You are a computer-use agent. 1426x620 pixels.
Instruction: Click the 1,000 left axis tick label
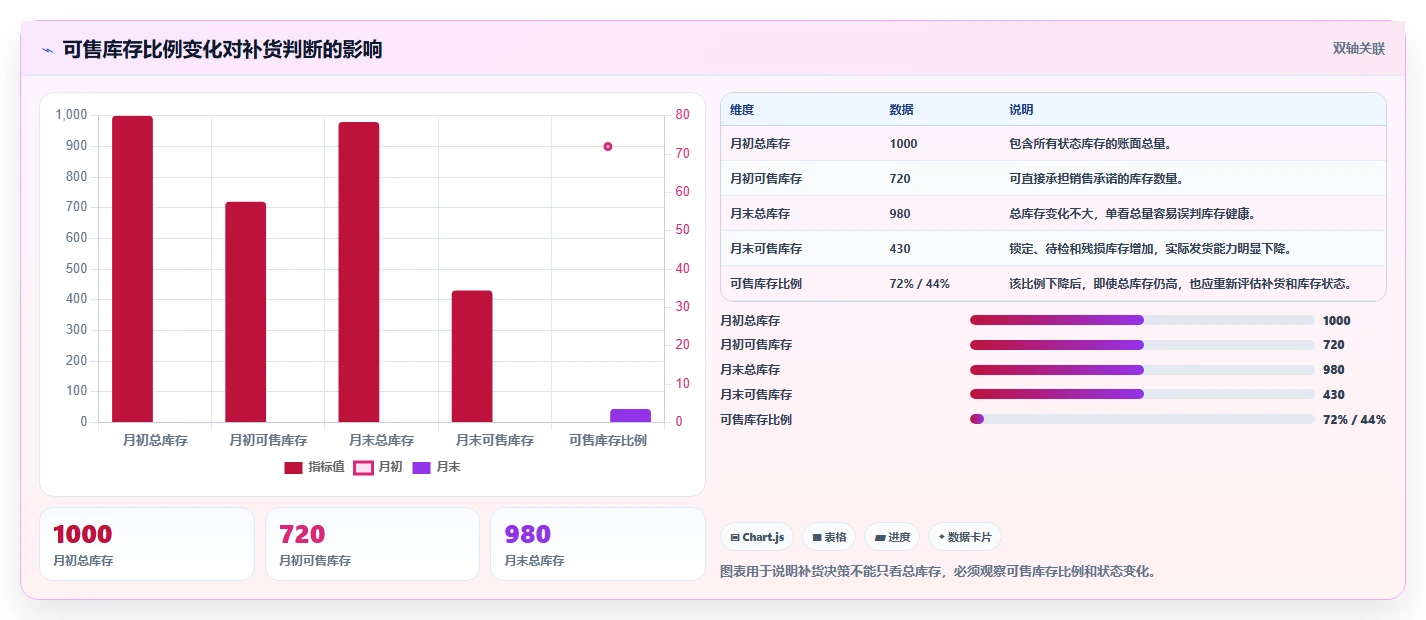(72, 115)
